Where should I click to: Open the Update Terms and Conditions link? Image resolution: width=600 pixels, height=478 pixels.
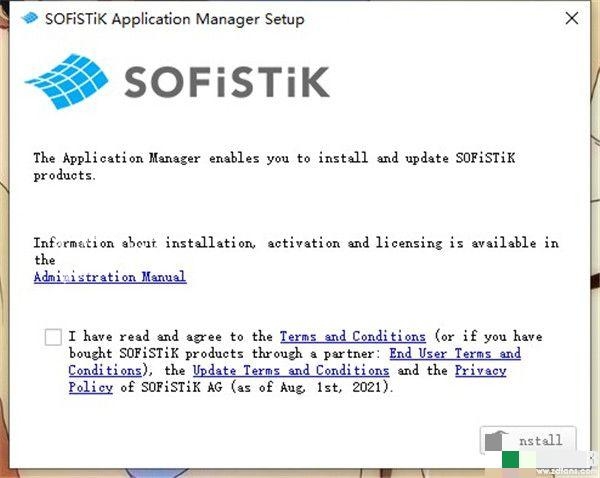(291, 370)
